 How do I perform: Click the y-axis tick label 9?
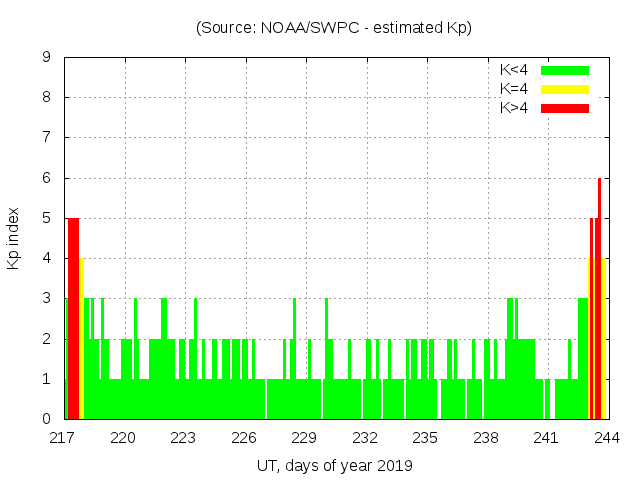(46, 58)
